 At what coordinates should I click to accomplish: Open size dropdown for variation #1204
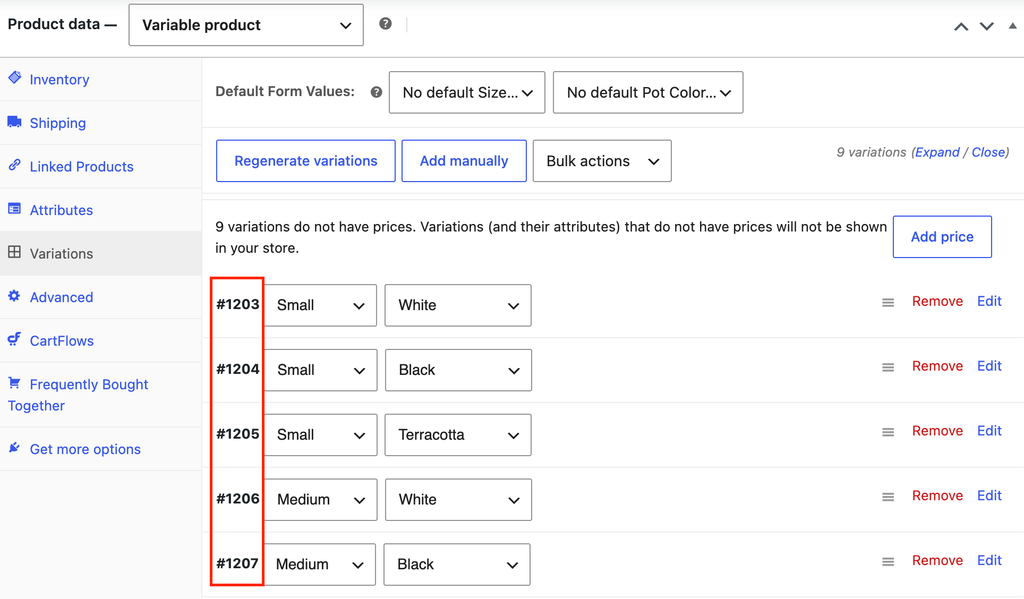point(320,370)
